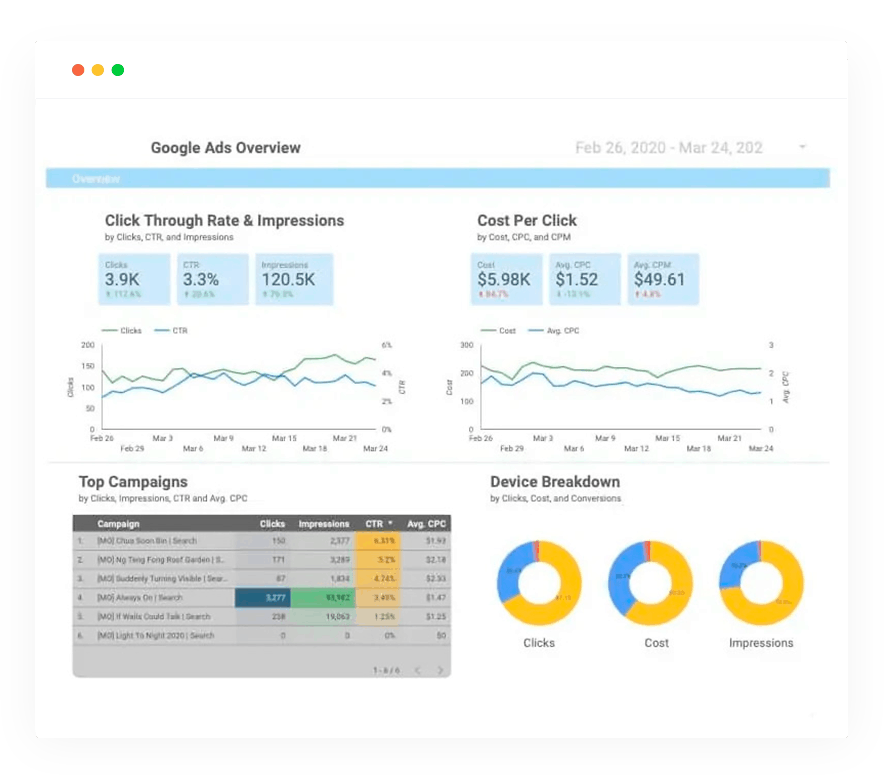The image size is (894, 775).
Task: Sort table by Campaign column header
Action: (118, 524)
